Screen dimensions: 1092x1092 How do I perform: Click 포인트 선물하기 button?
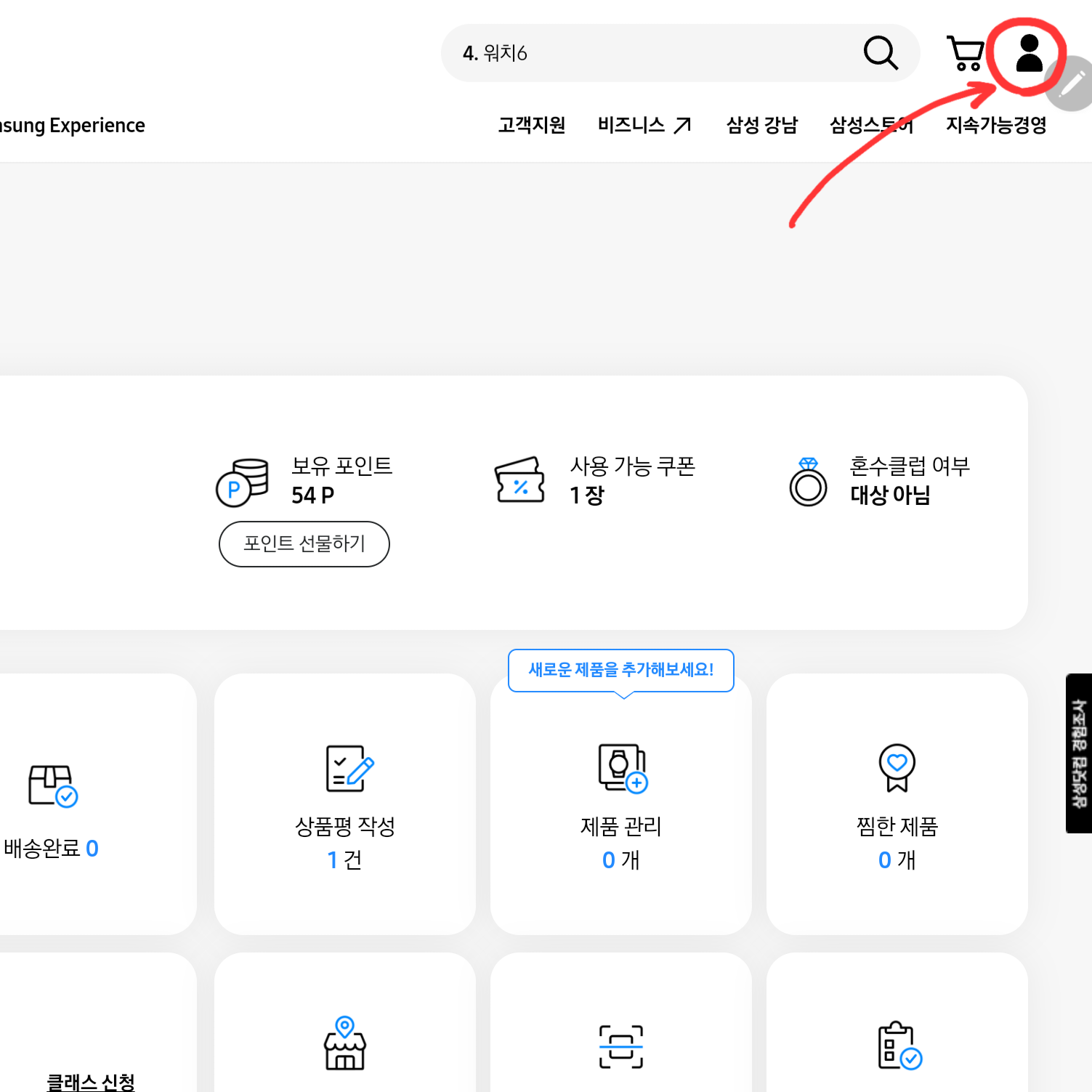(304, 543)
